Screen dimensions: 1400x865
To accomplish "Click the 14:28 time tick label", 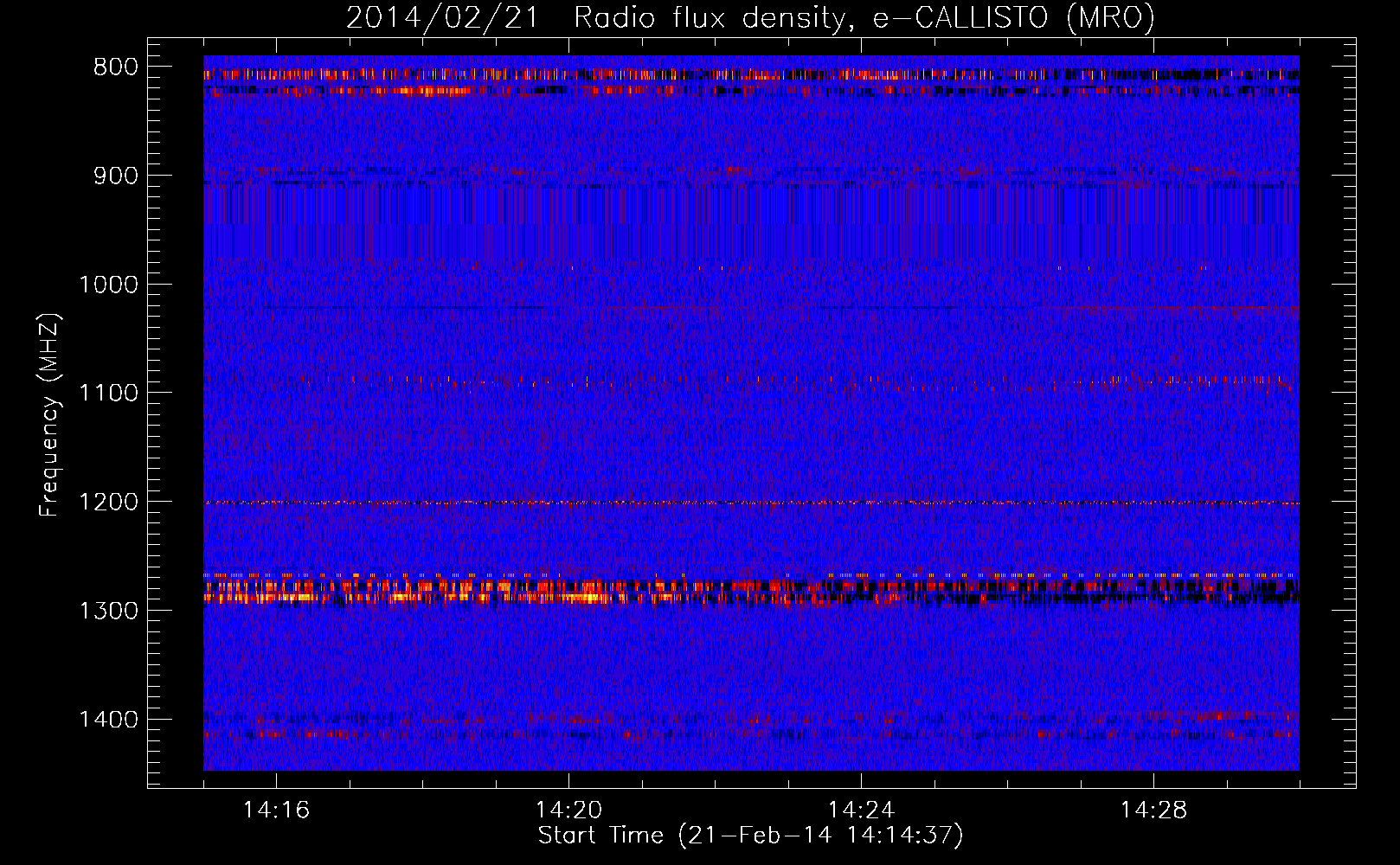I will (x=1153, y=811).
